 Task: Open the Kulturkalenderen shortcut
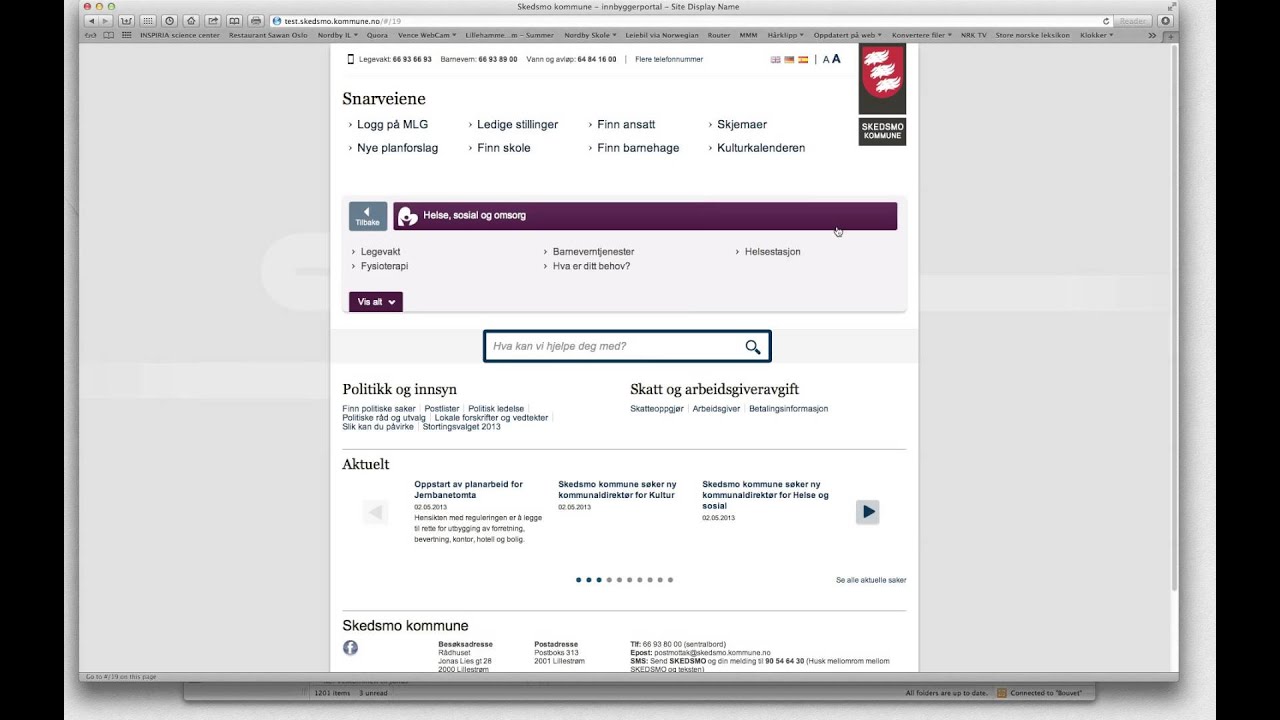[761, 148]
